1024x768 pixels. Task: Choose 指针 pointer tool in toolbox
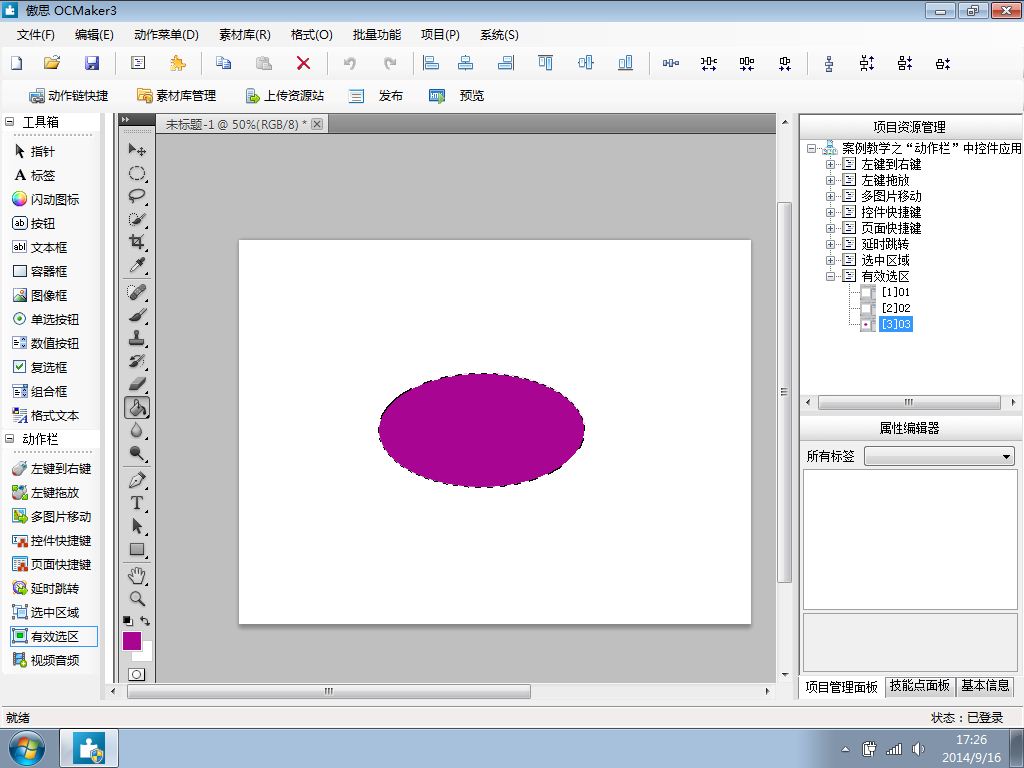click(x=34, y=152)
